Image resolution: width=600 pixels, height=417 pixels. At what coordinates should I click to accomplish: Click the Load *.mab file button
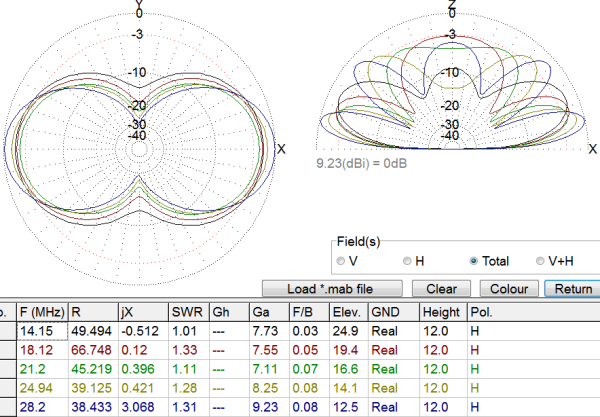click(332, 289)
